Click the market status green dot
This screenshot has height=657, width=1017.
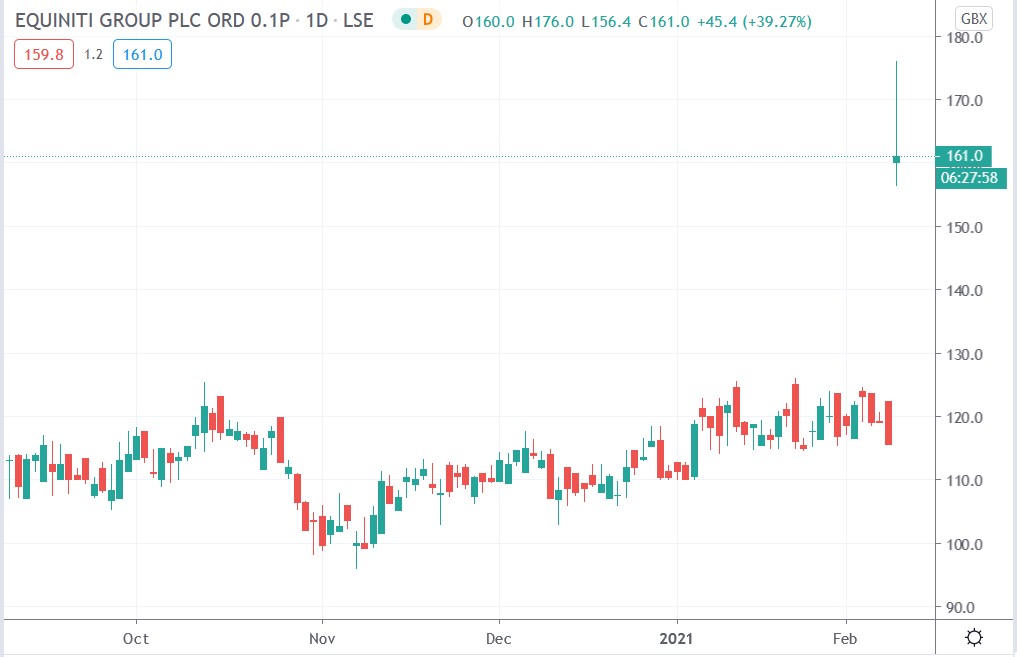click(x=406, y=19)
